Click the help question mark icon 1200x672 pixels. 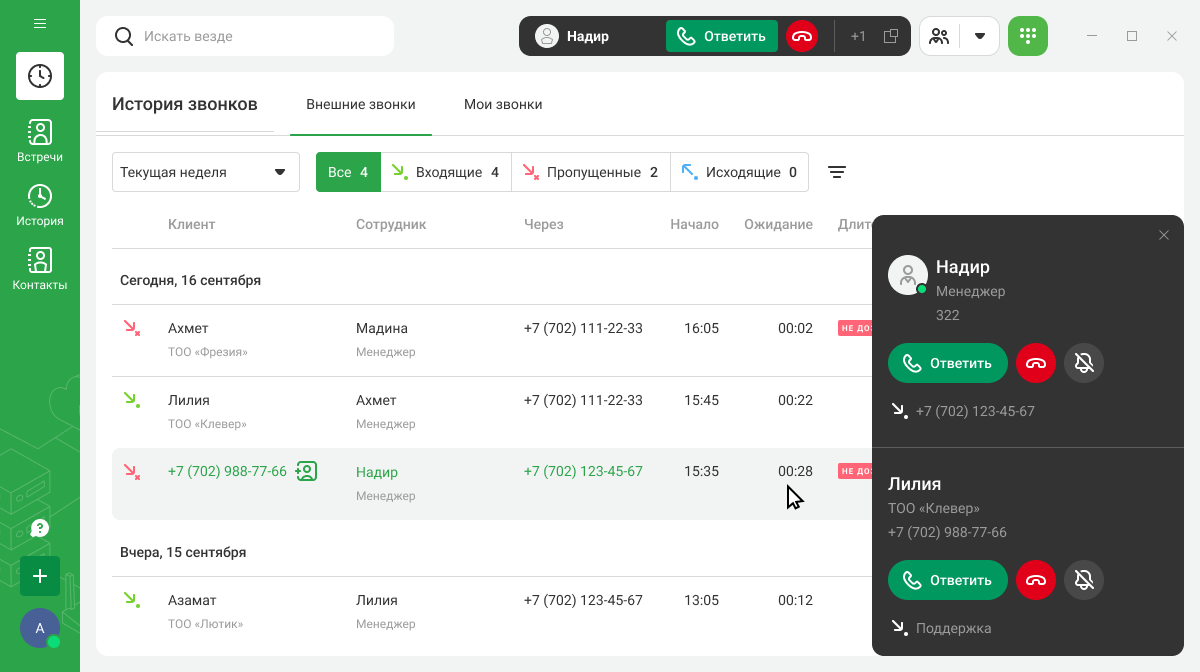pyautogui.click(x=40, y=528)
